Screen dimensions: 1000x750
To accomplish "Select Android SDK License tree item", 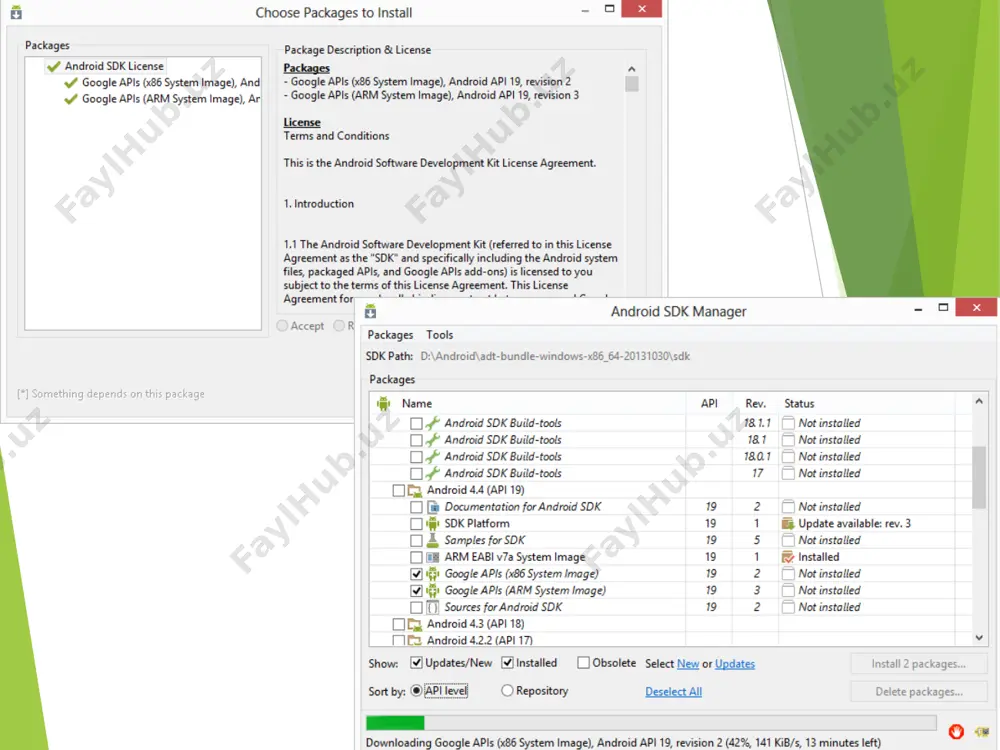I will (x=114, y=66).
